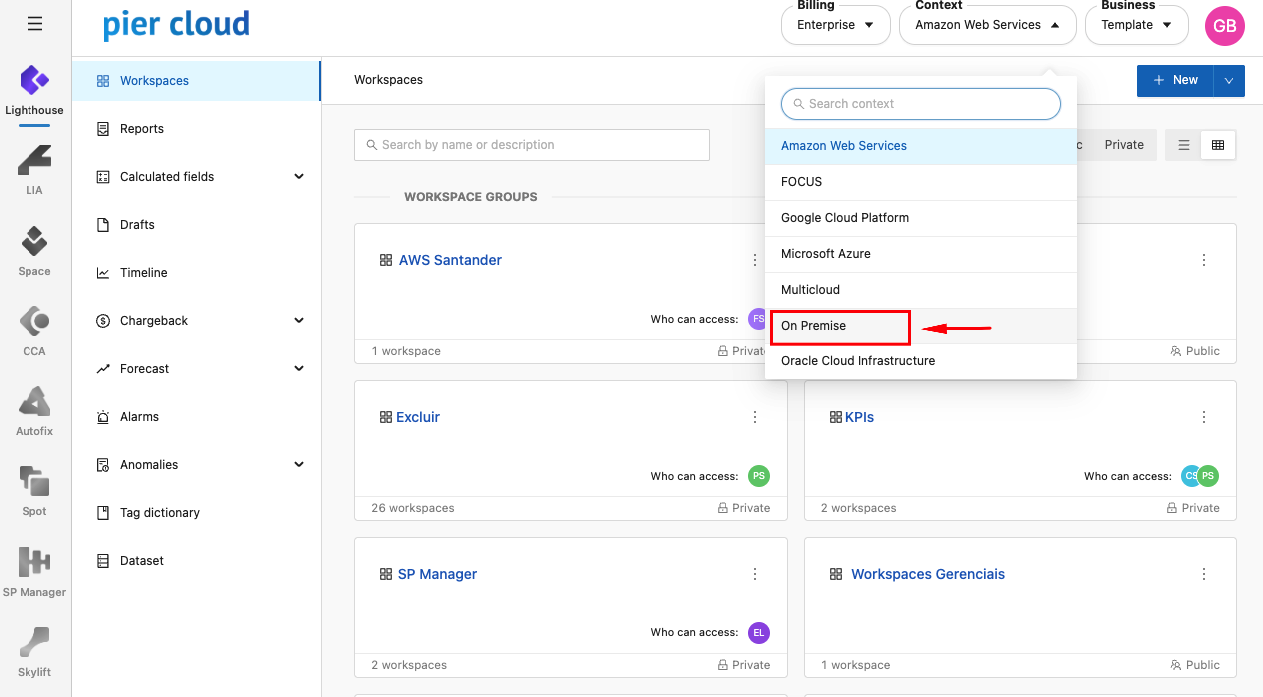Image resolution: width=1263 pixels, height=697 pixels.
Task: Open the Excluir group options menu
Action: [x=755, y=417]
